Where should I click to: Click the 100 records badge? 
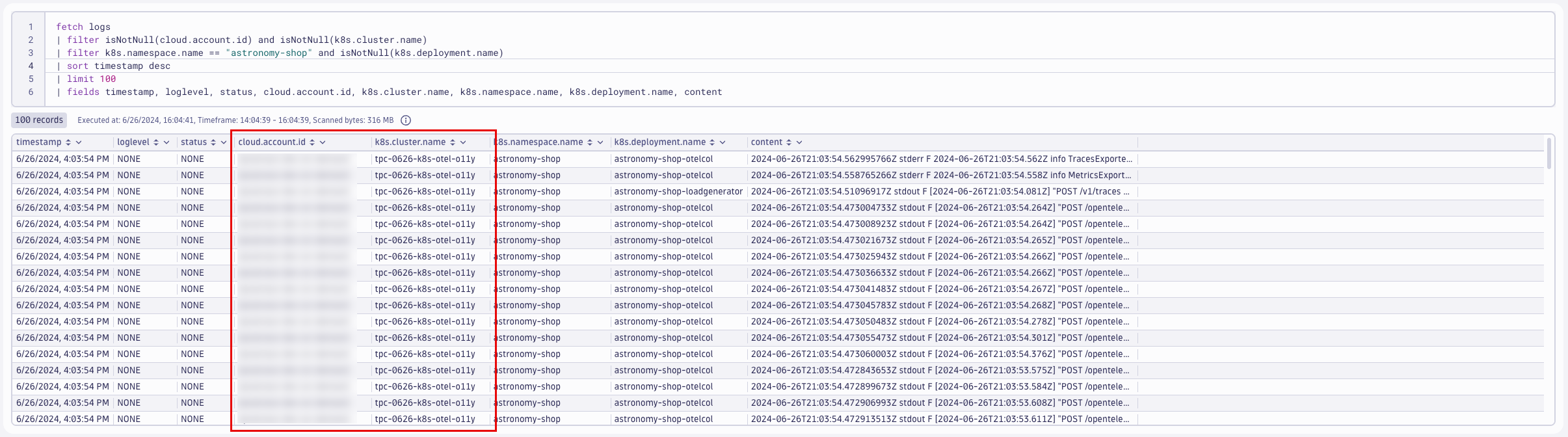coord(39,120)
